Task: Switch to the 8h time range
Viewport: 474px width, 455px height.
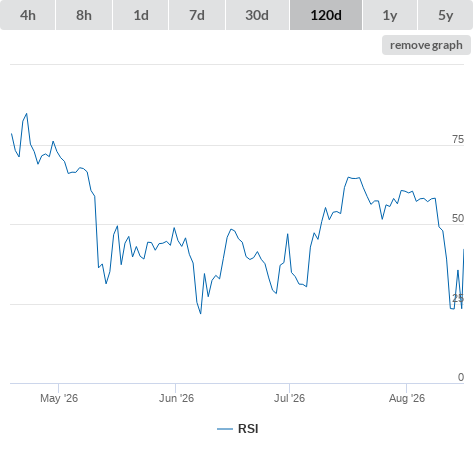Action: point(84,15)
